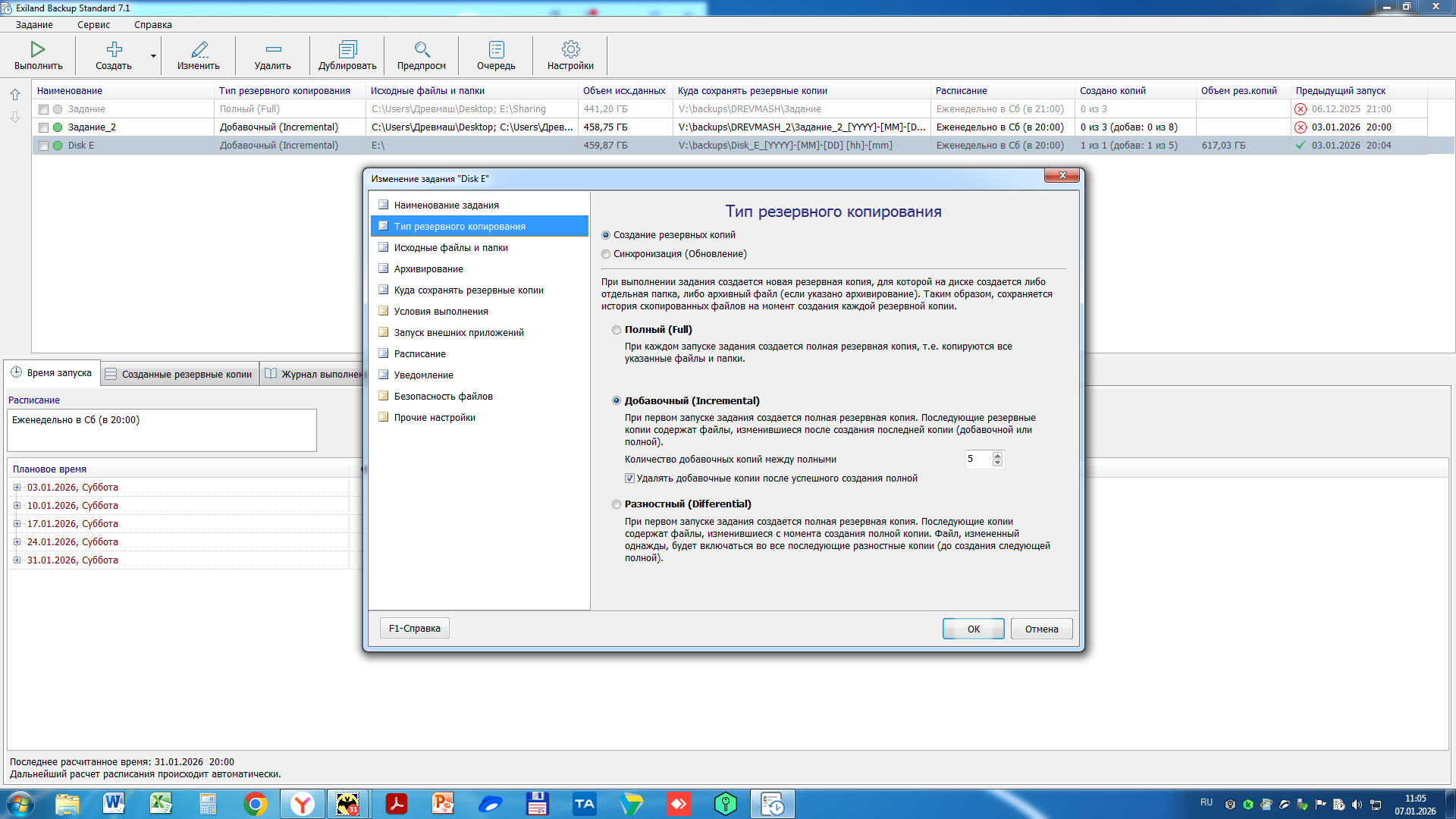Viewport: 1456px width, 819px height.
Task: Uncheck Удалять добавочные копии checkbox
Action: 629,479
